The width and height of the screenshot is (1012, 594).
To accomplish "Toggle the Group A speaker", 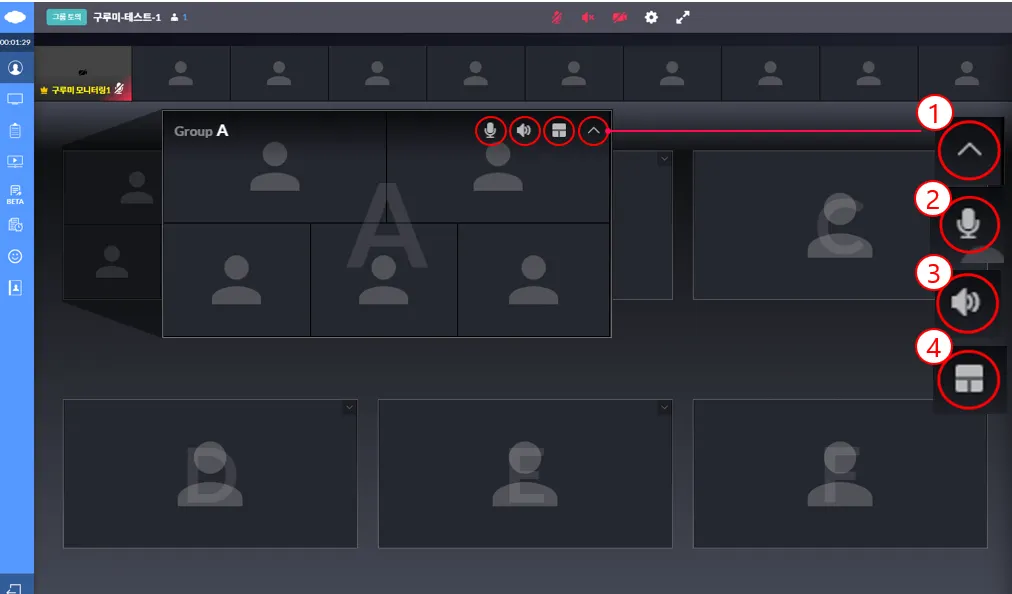I will pyautogui.click(x=525, y=131).
